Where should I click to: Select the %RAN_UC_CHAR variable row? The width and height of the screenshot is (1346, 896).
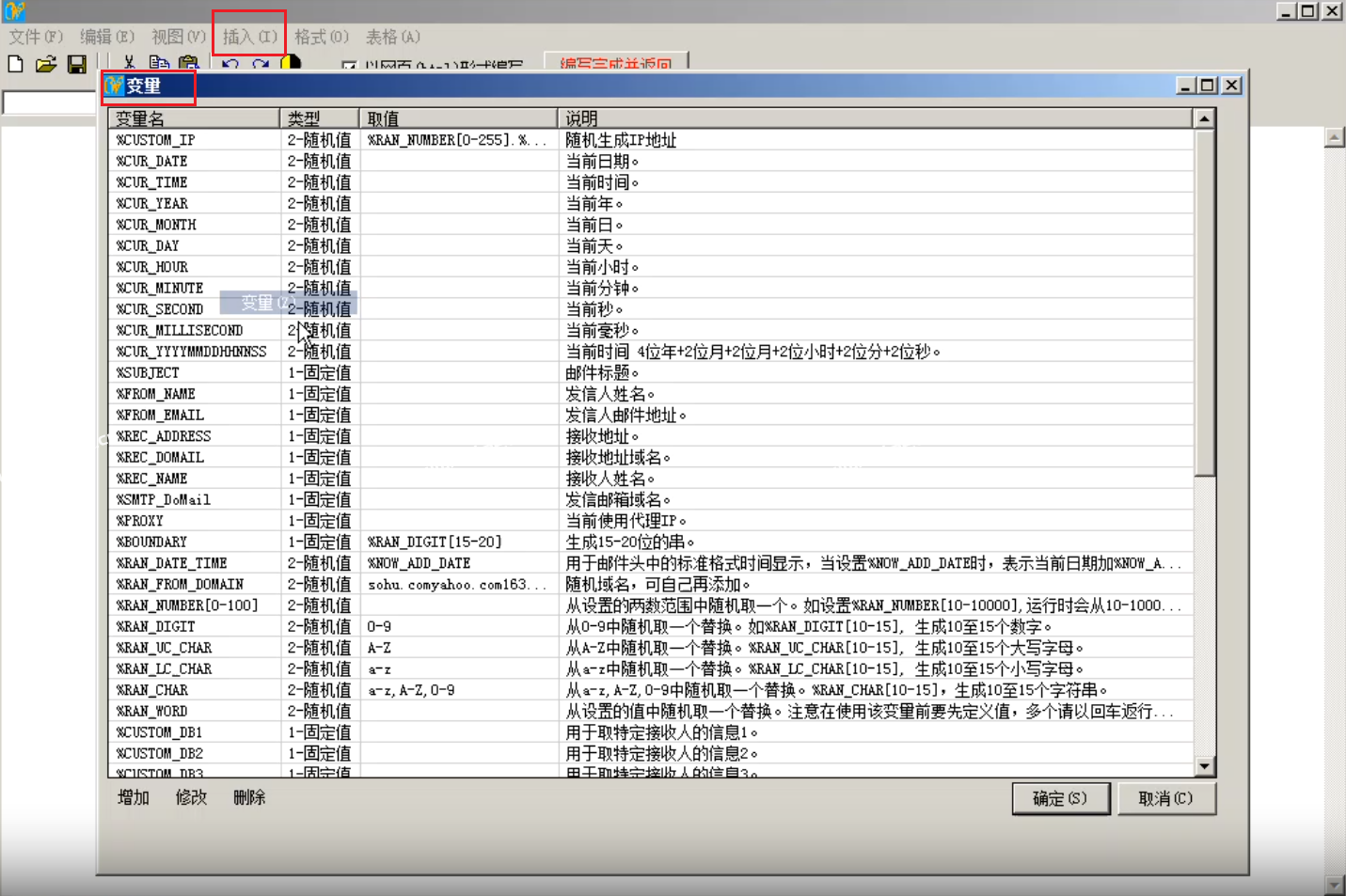(x=651, y=648)
